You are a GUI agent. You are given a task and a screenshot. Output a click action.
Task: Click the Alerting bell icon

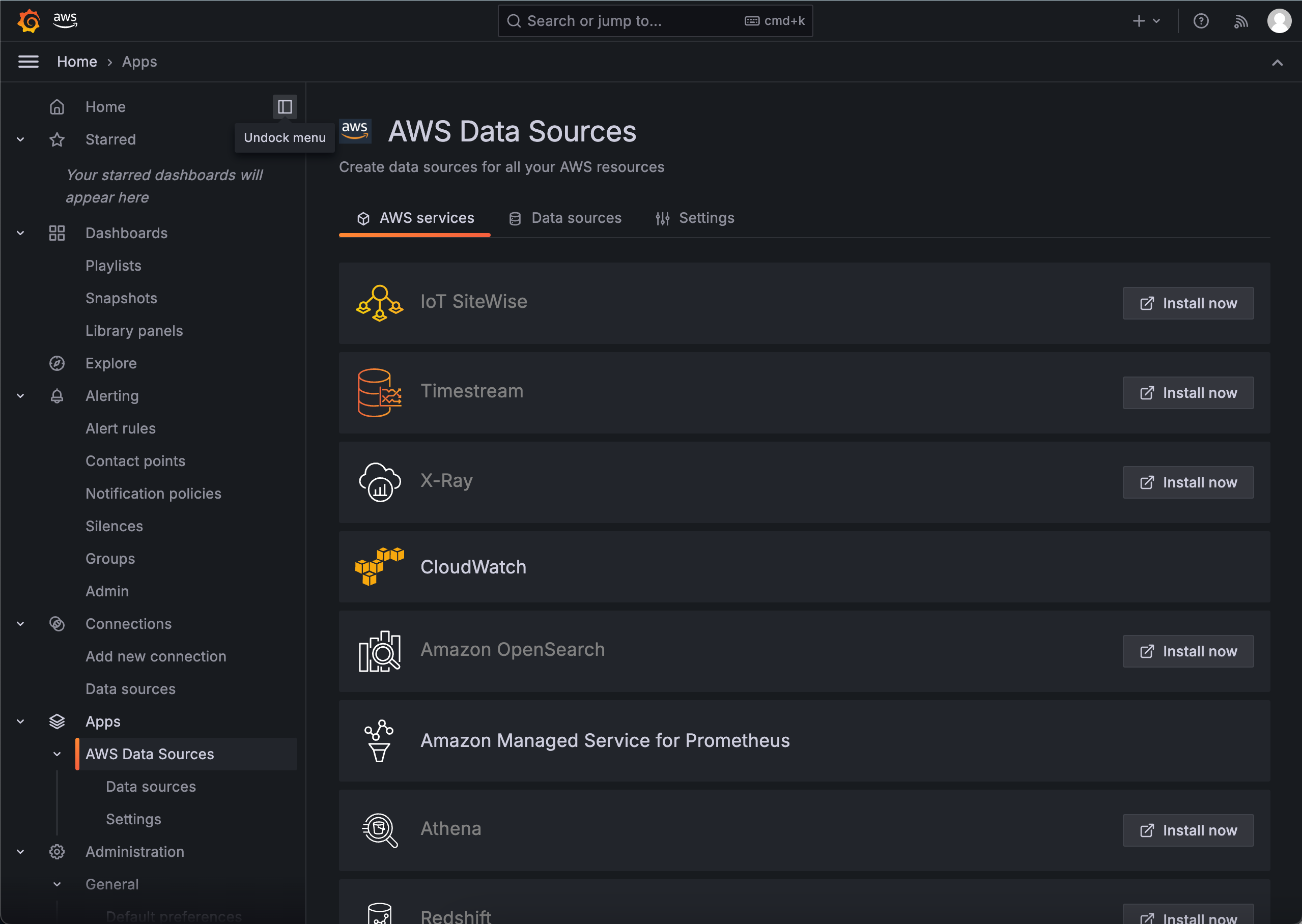coord(57,396)
